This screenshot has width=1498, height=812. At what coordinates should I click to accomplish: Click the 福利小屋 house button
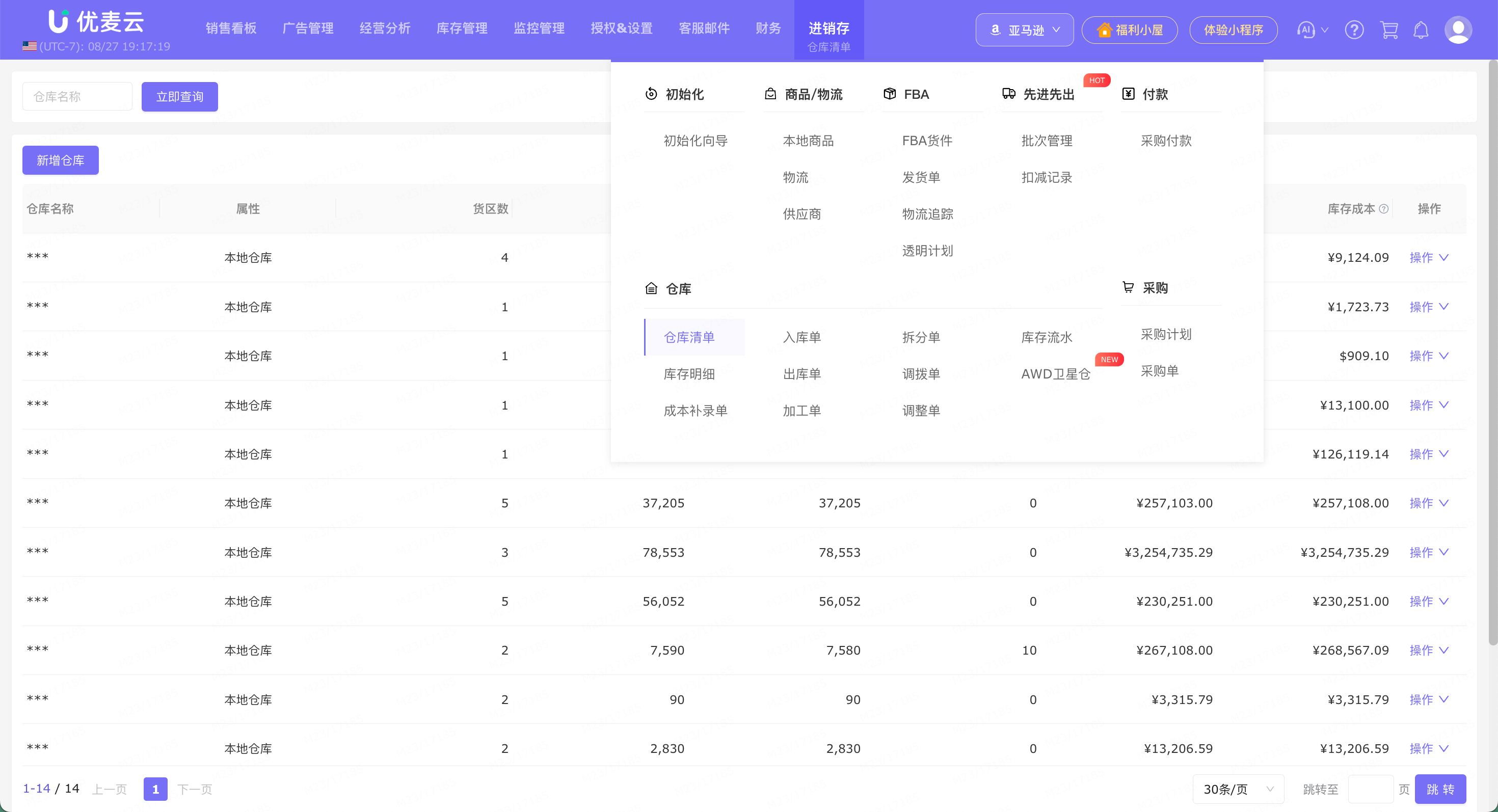click(1129, 30)
